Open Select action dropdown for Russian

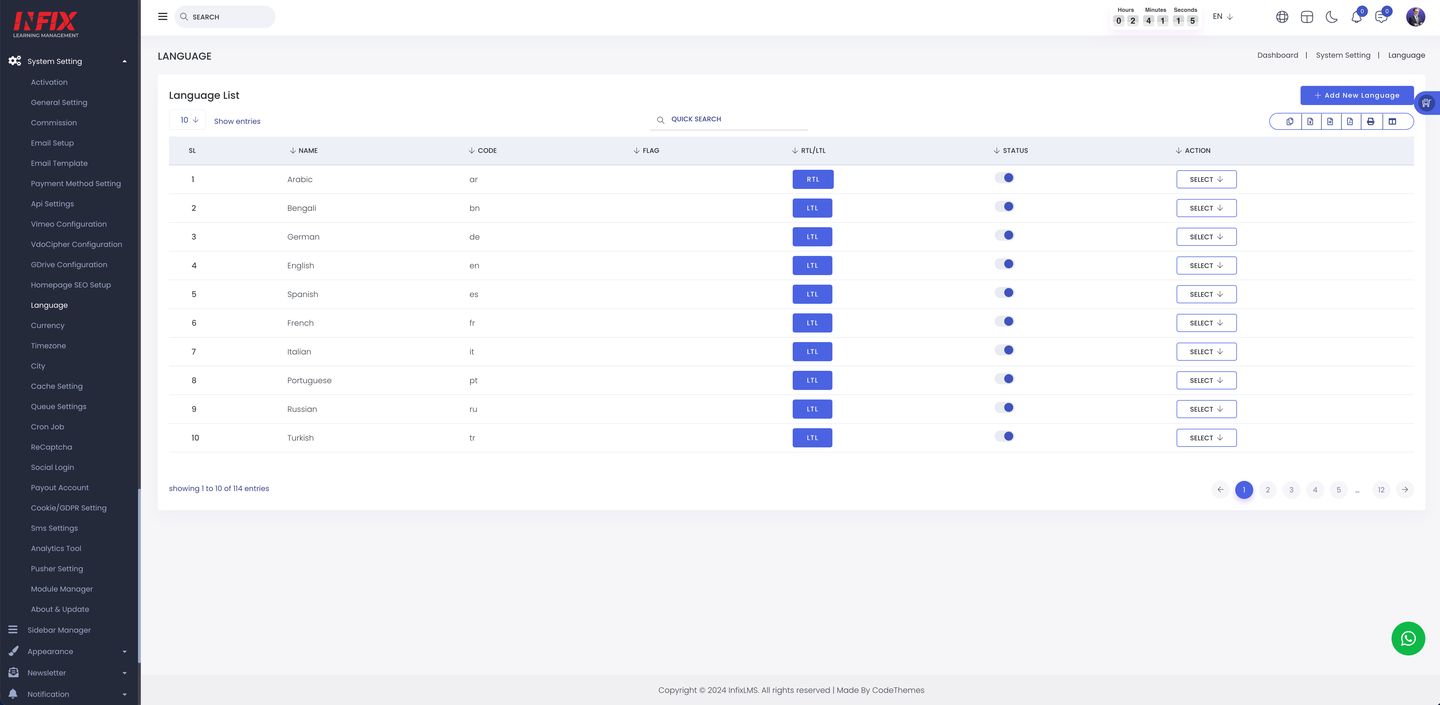click(1206, 409)
